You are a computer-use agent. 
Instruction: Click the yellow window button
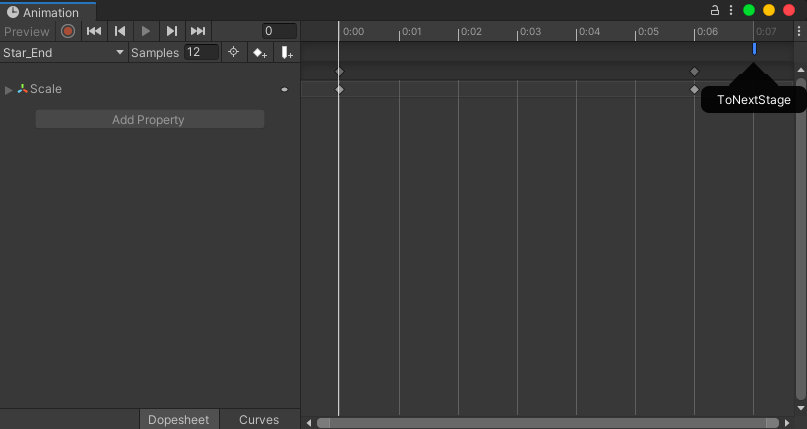pyautogui.click(x=769, y=10)
